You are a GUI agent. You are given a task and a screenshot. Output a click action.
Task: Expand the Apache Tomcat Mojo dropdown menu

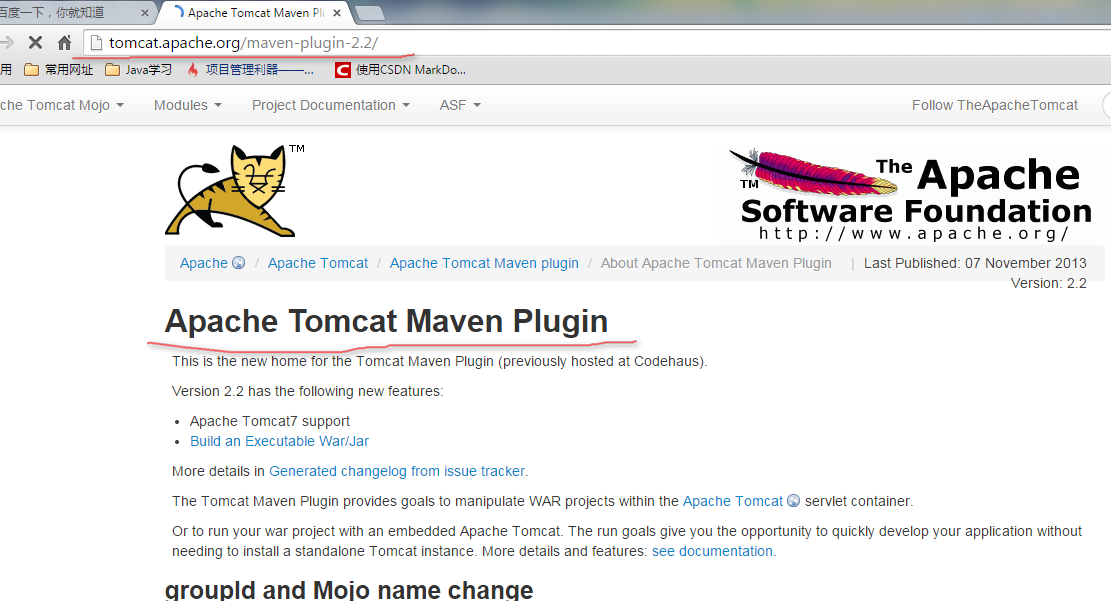(62, 105)
